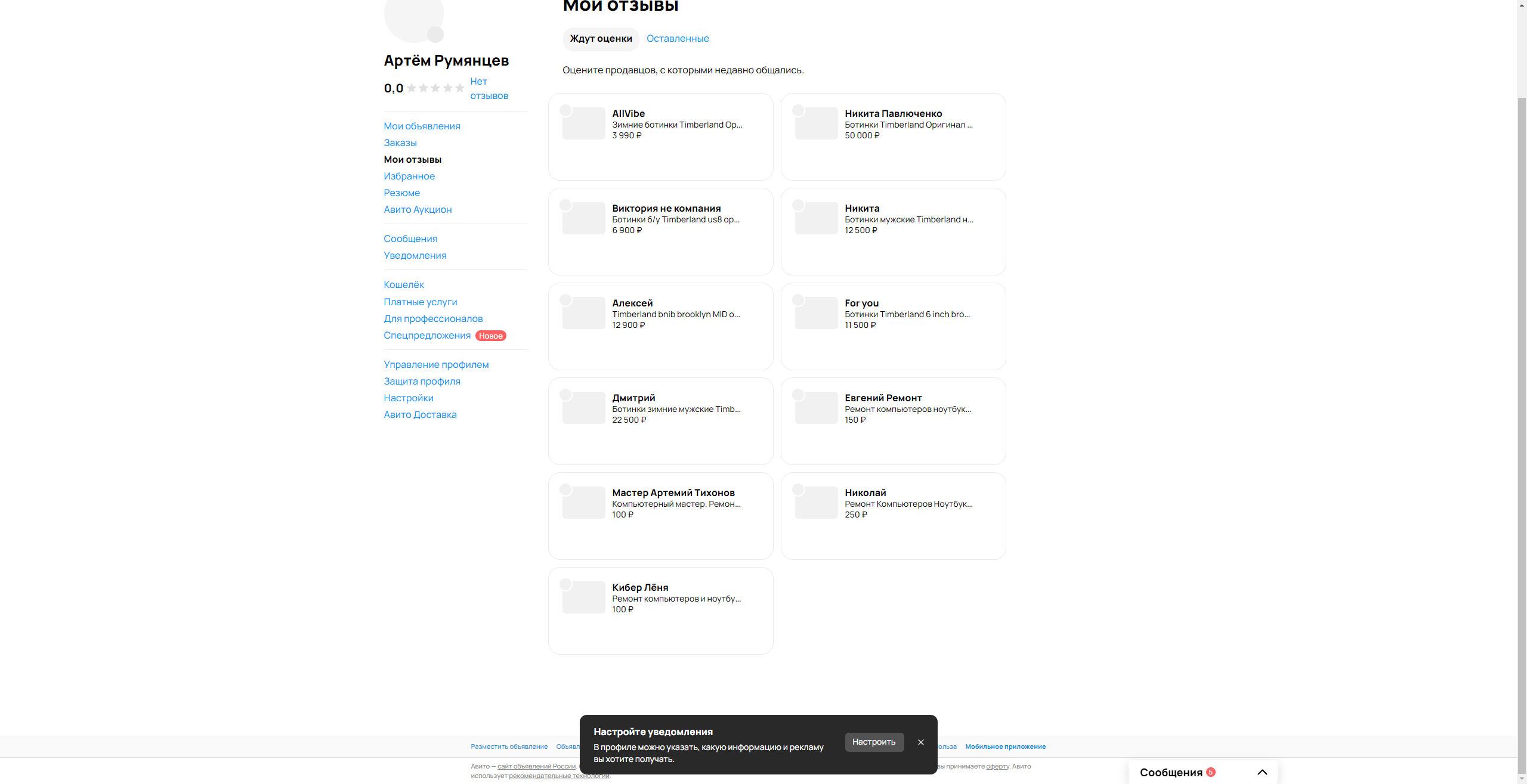Expand the Сообщения chat panel chevron
This screenshot has width=1527, height=784.
[1262, 772]
